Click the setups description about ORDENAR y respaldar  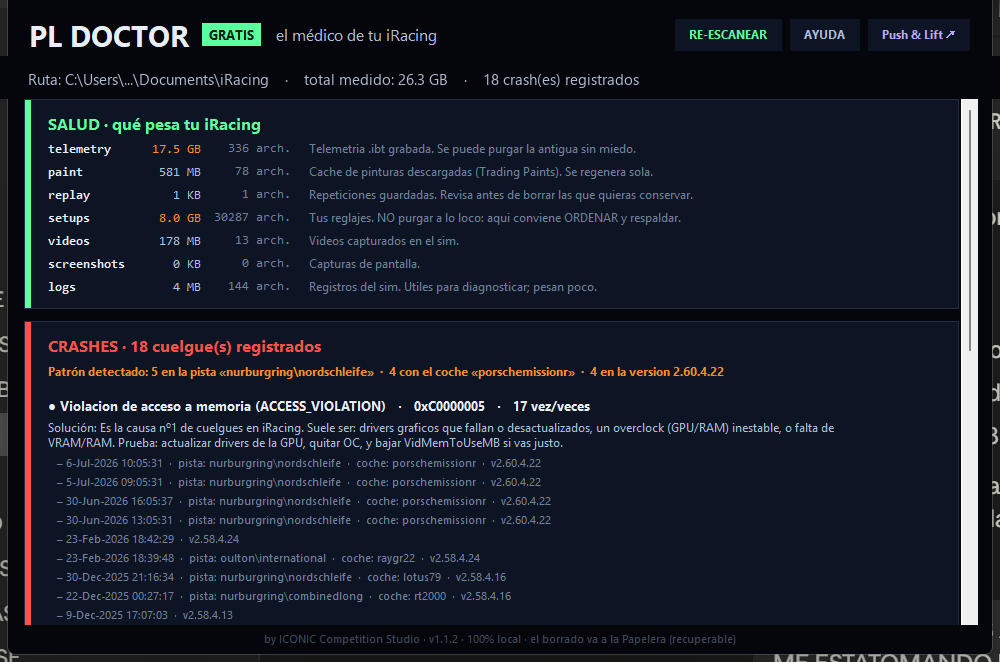(x=495, y=218)
